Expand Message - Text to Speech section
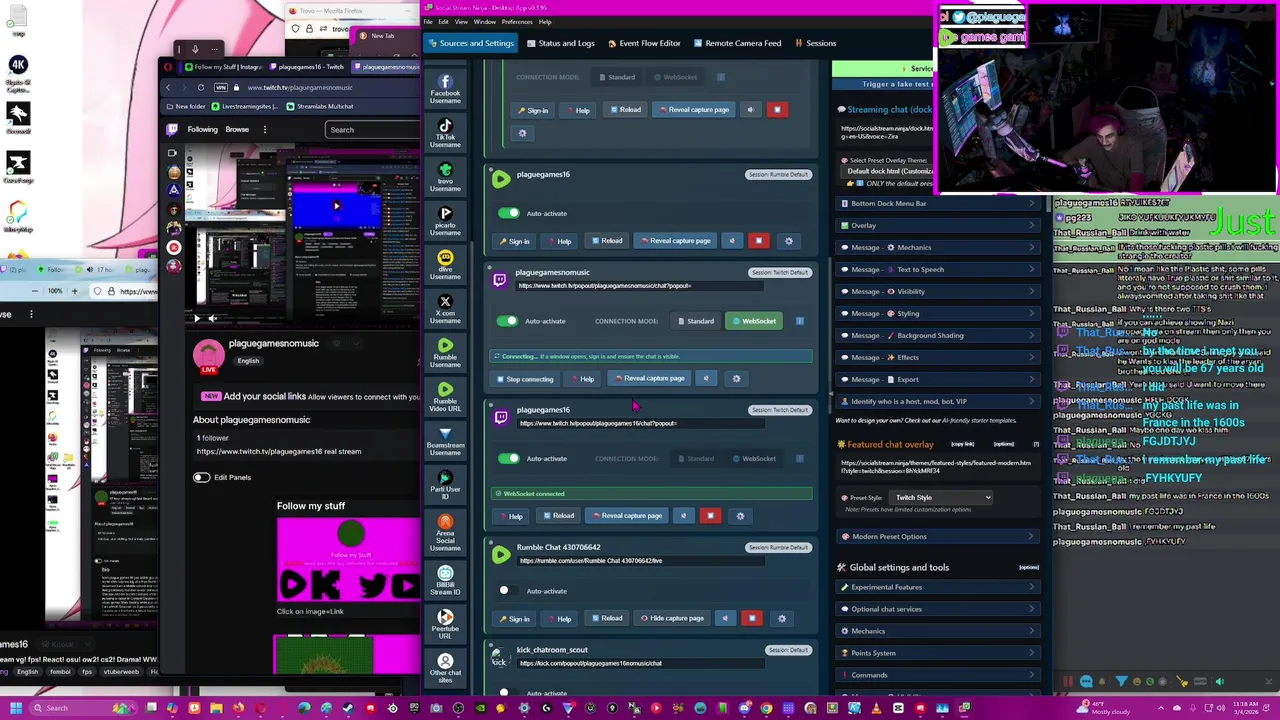Viewport: 1280px width, 720px height. [938, 269]
